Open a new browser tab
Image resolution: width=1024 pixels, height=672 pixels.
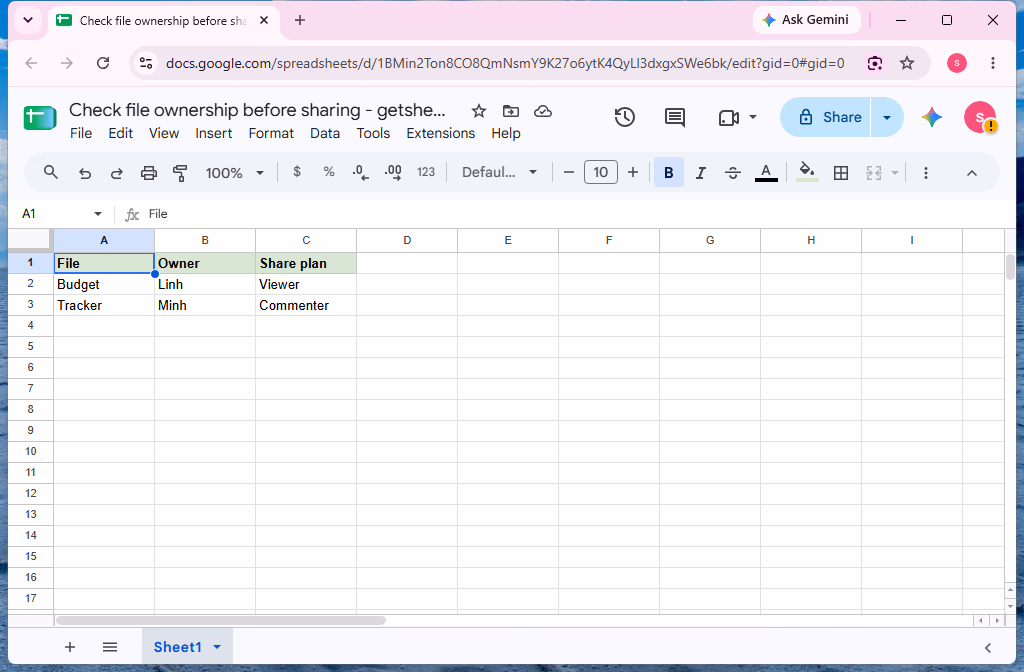pyautogui.click(x=300, y=20)
